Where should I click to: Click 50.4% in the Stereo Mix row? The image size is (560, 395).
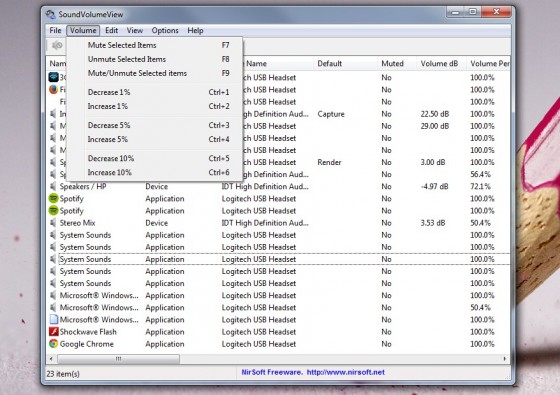tap(480, 222)
